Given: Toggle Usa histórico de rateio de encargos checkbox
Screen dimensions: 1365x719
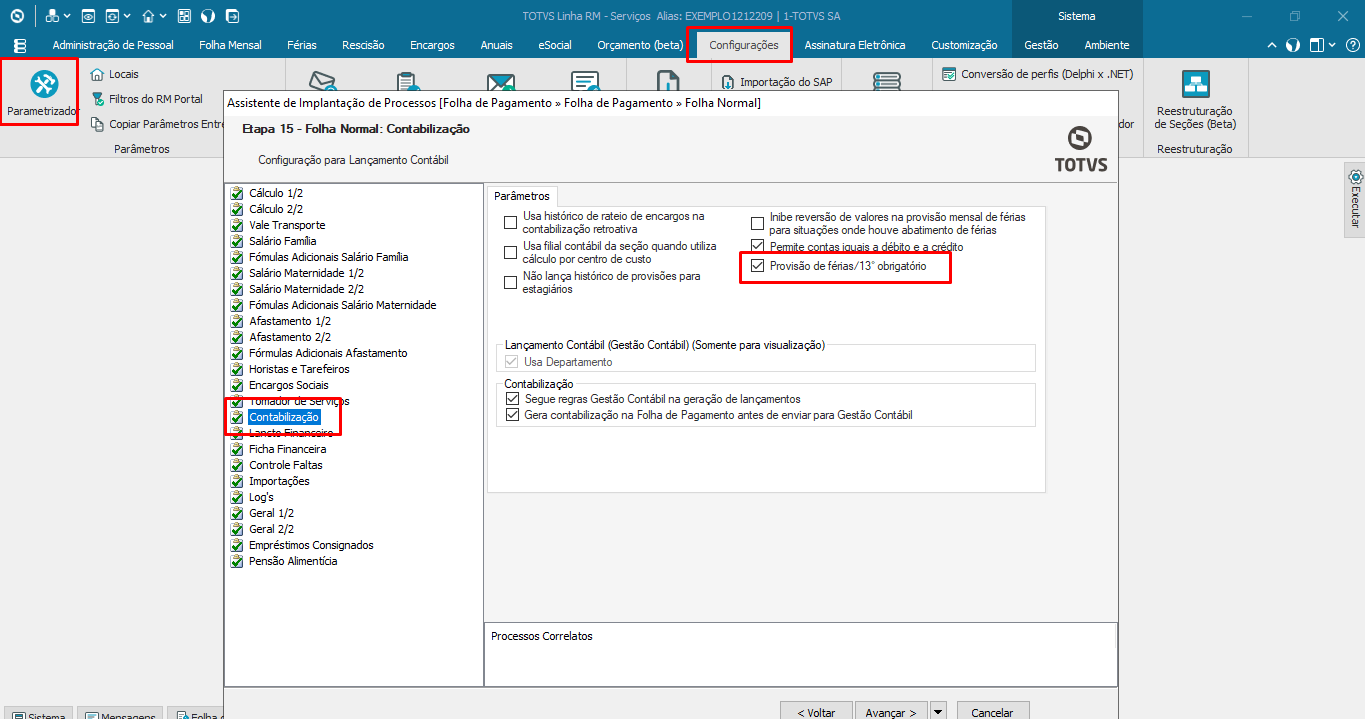Looking at the screenshot, I should point(511,222).
